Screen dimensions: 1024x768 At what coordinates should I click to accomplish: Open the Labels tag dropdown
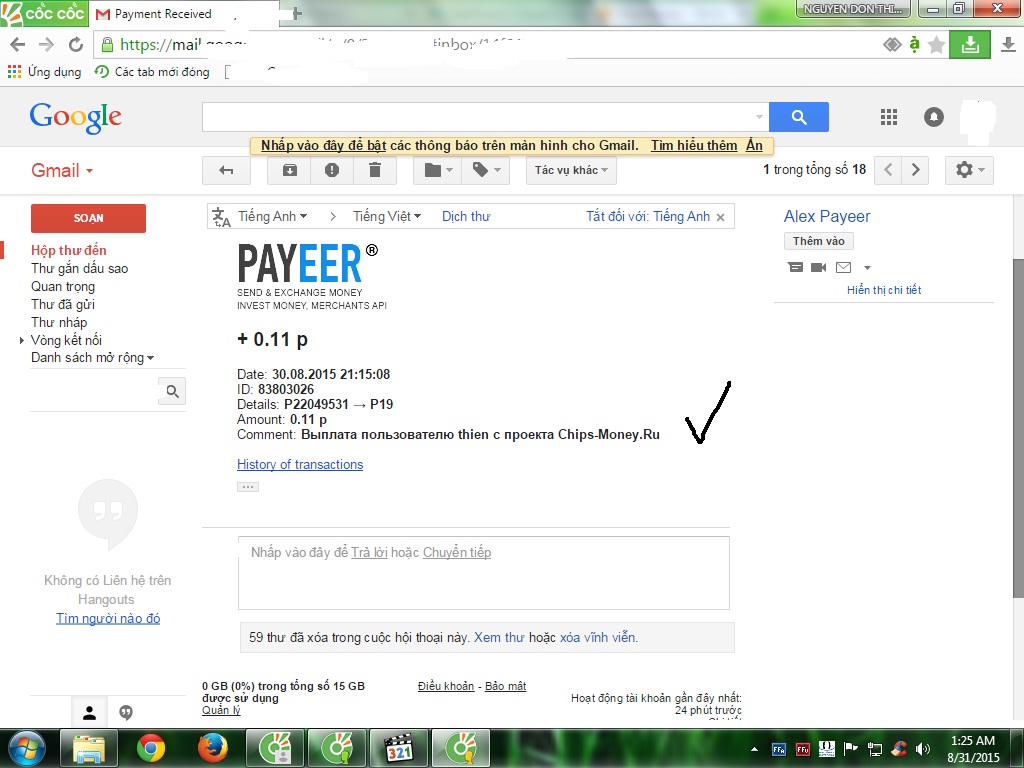[487, 170]
